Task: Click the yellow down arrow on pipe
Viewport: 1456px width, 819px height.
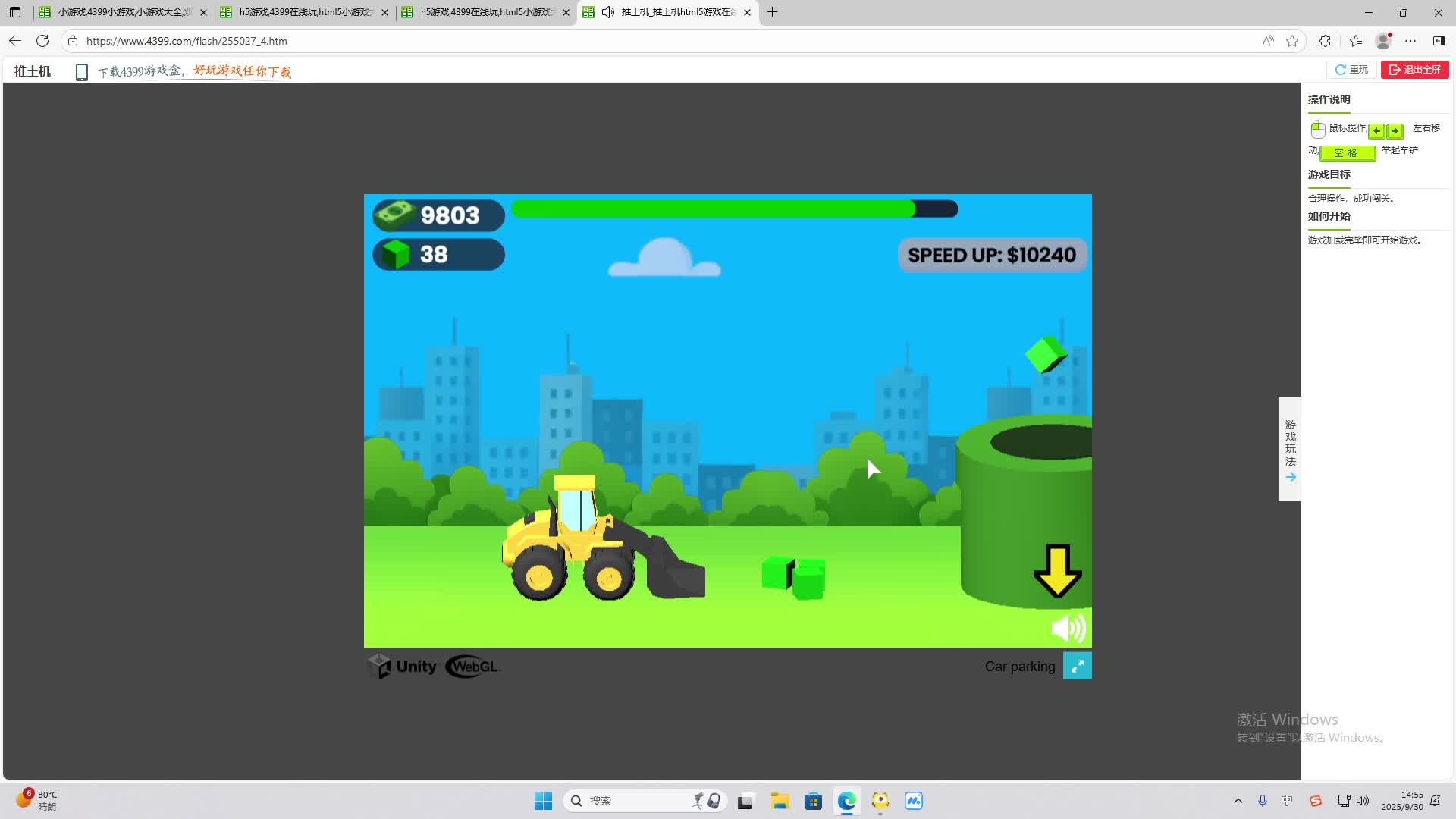Action: (x=1057, y=570)
